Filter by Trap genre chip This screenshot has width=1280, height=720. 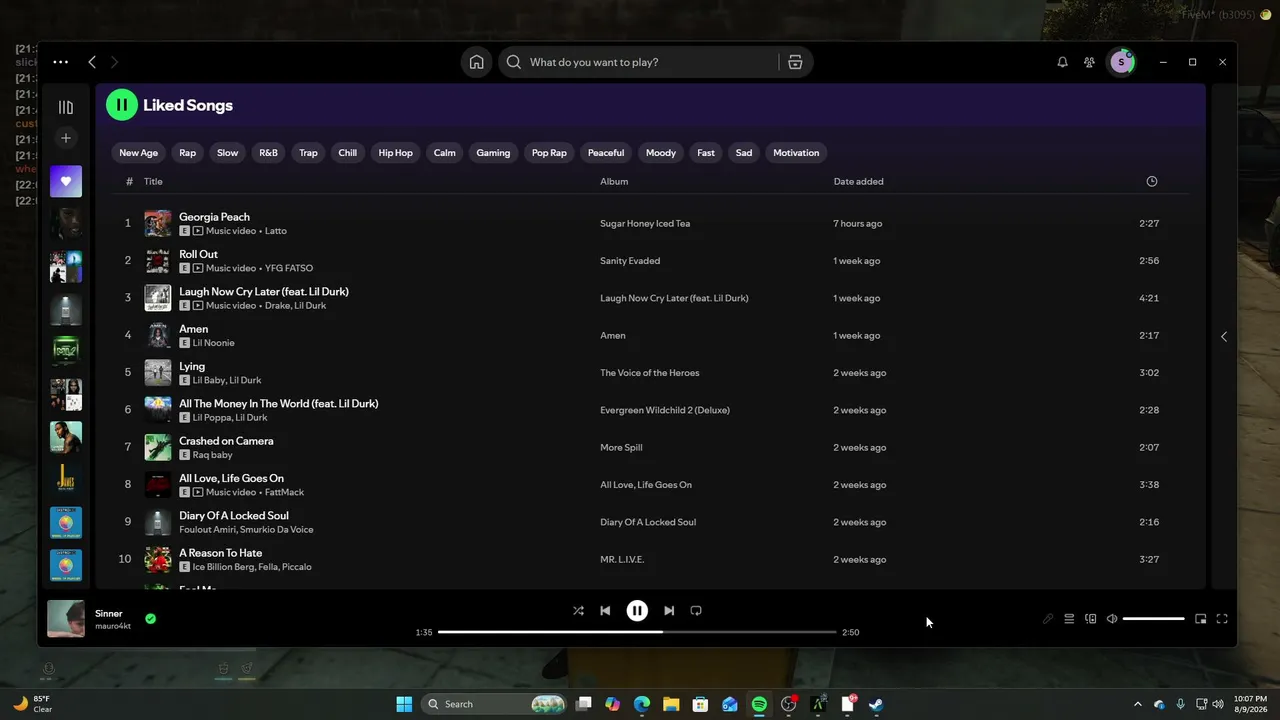308,153
